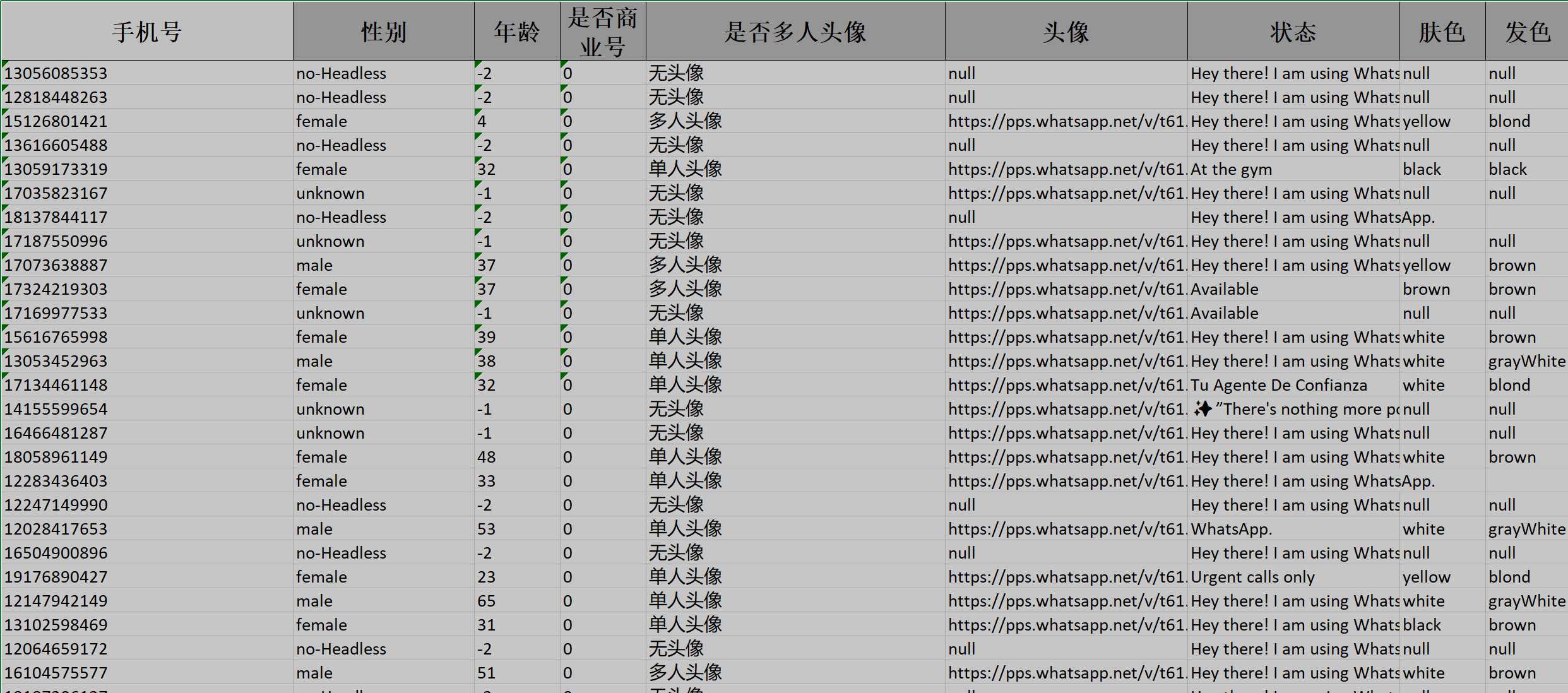Select the 肤色 column header
1568x693 pixels.
point(1442,32)
